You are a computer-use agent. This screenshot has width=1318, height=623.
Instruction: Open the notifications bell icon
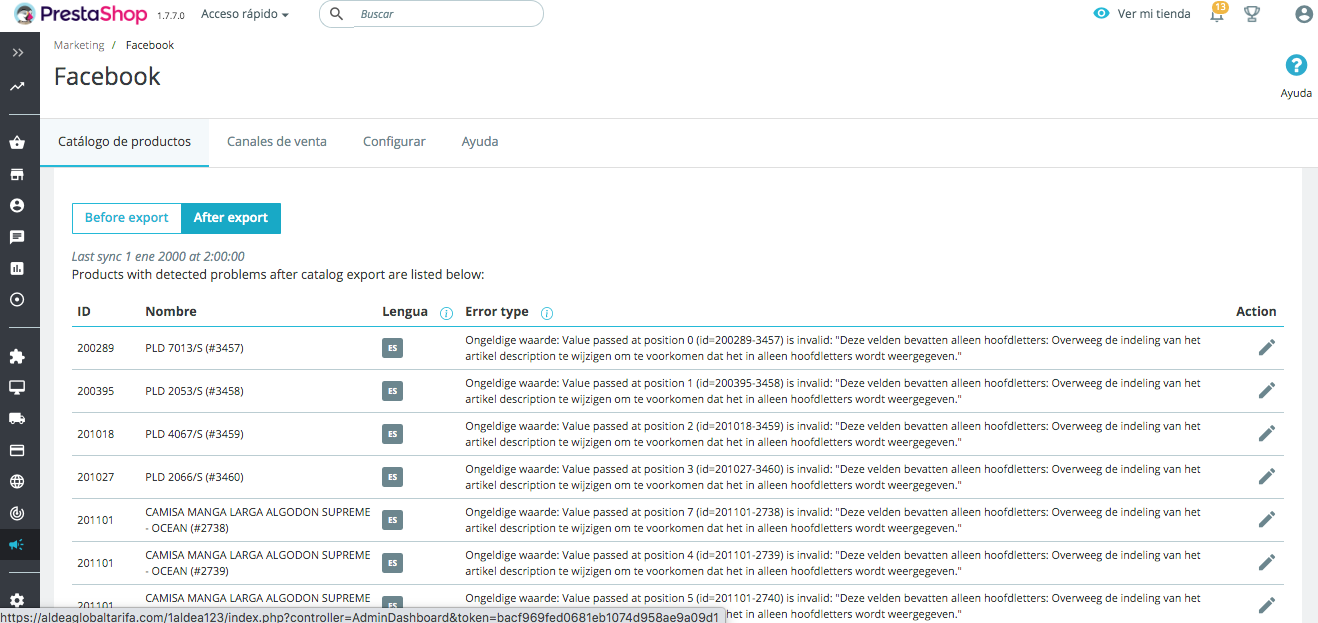[x=1217, y=14]
